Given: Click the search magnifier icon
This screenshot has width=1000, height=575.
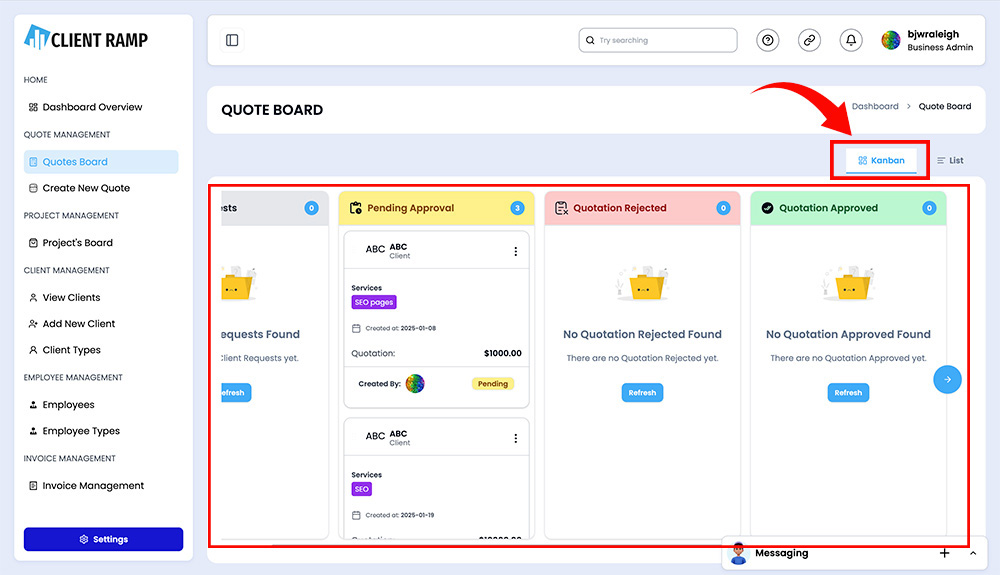Looking at the screenshot, I should tap(590, 40).
